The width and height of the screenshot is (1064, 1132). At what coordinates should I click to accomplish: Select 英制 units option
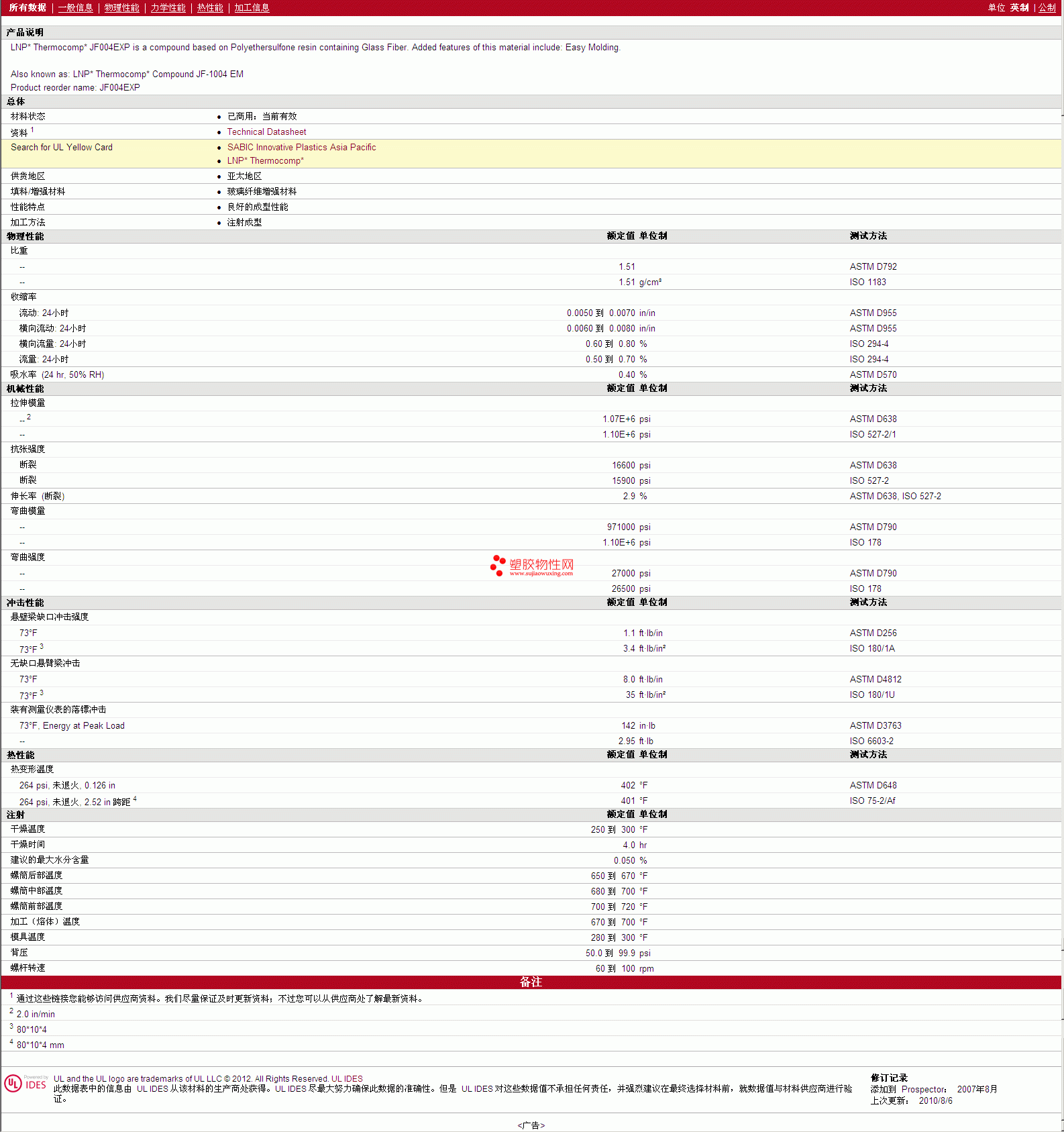click(x=1019, y=8)
